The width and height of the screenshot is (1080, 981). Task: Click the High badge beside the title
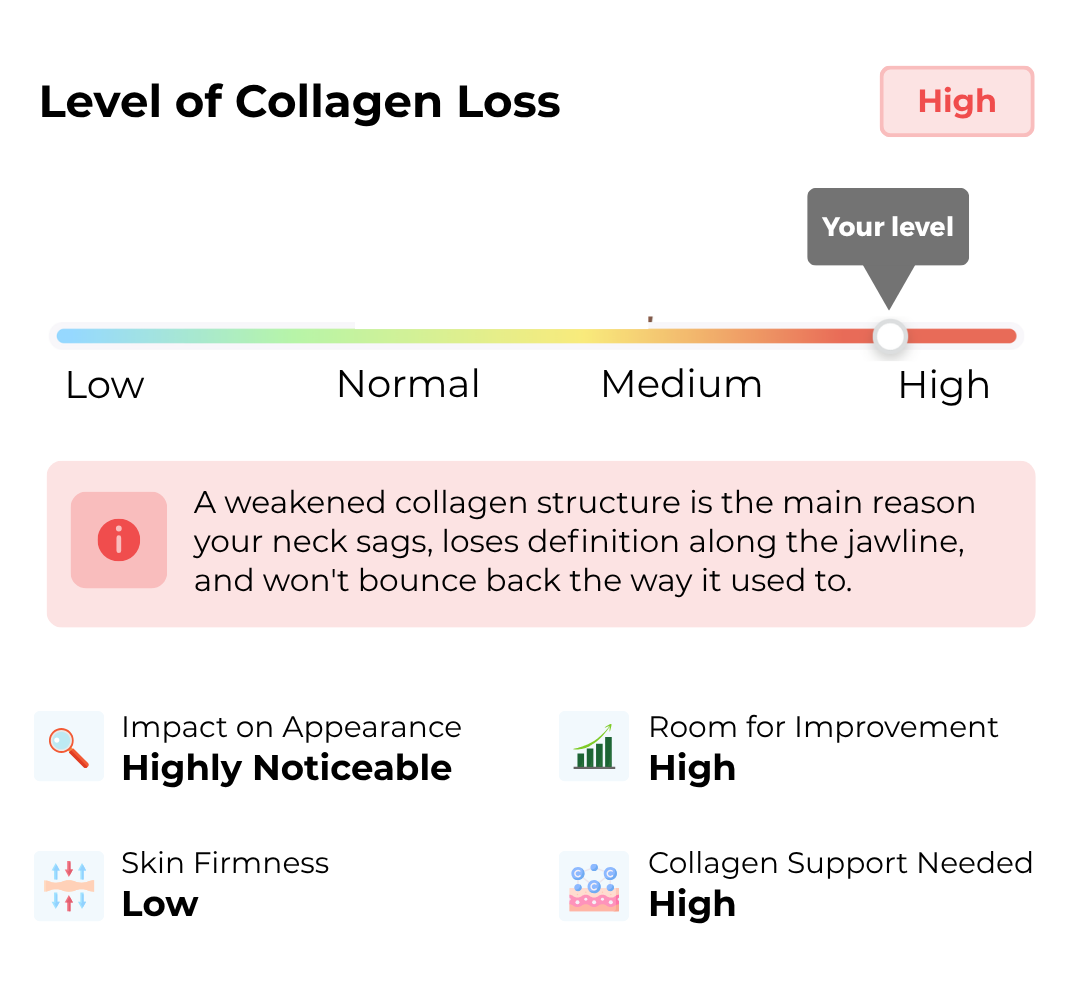pos(957,101)
